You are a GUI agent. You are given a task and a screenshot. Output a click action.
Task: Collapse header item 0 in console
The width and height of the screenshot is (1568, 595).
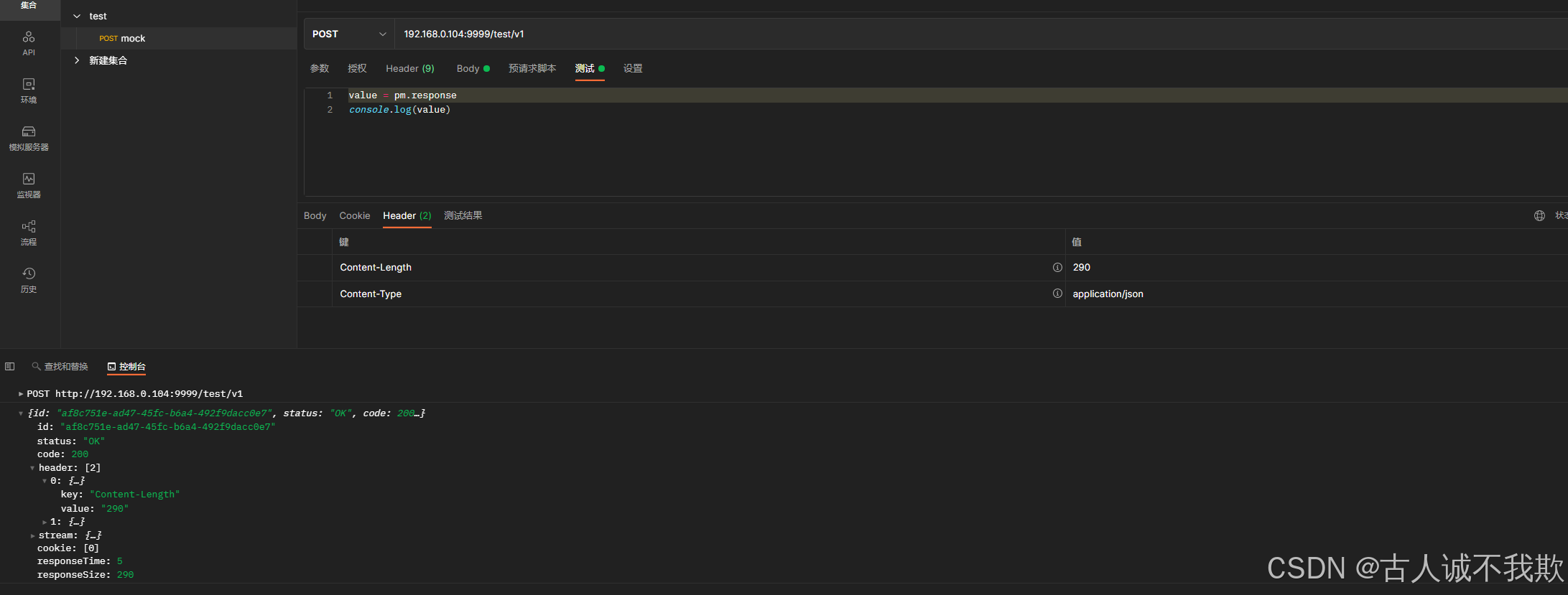(44, 481)
